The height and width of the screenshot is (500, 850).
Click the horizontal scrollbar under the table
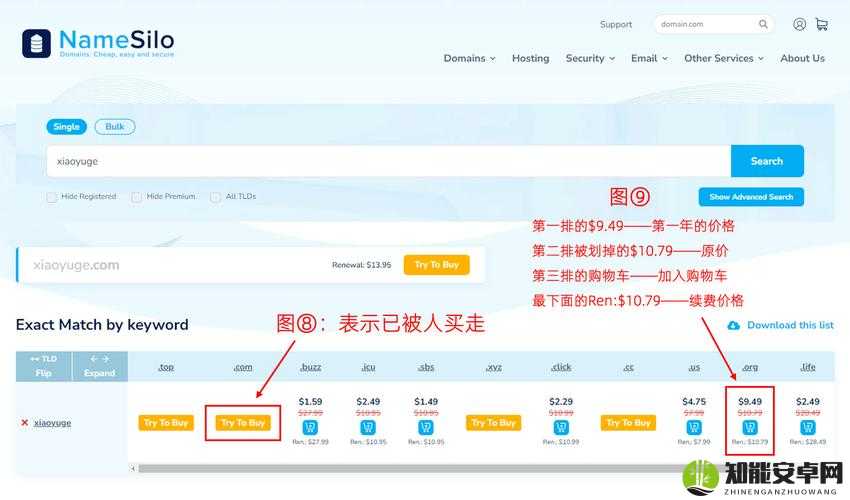click(x=412, y=469)
